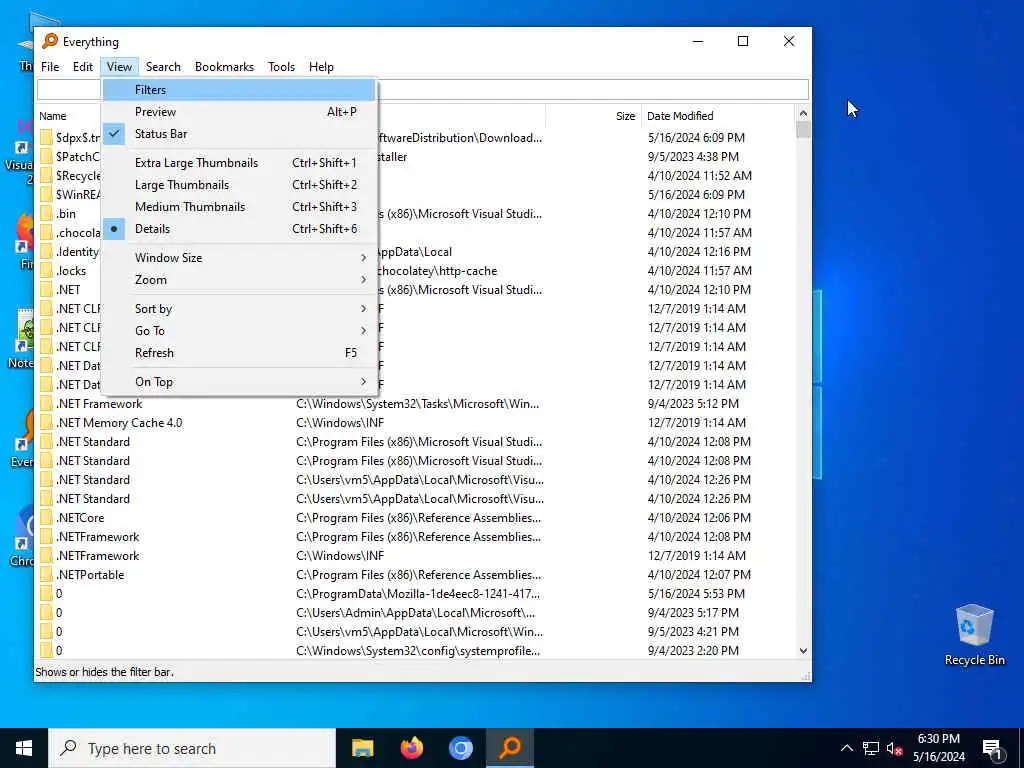Click path C:\Users\Admin\AppData\Local\Microsoft
The width and height of the screenshot is (1024, 768).
415,613
